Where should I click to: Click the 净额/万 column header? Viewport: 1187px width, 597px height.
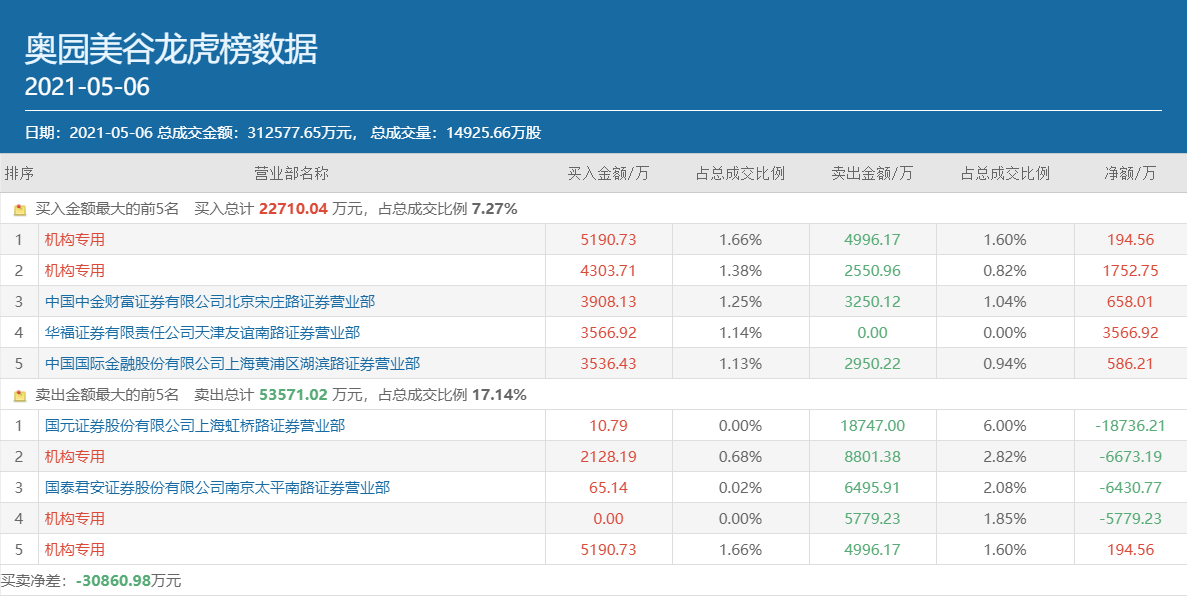point(1130,174)
